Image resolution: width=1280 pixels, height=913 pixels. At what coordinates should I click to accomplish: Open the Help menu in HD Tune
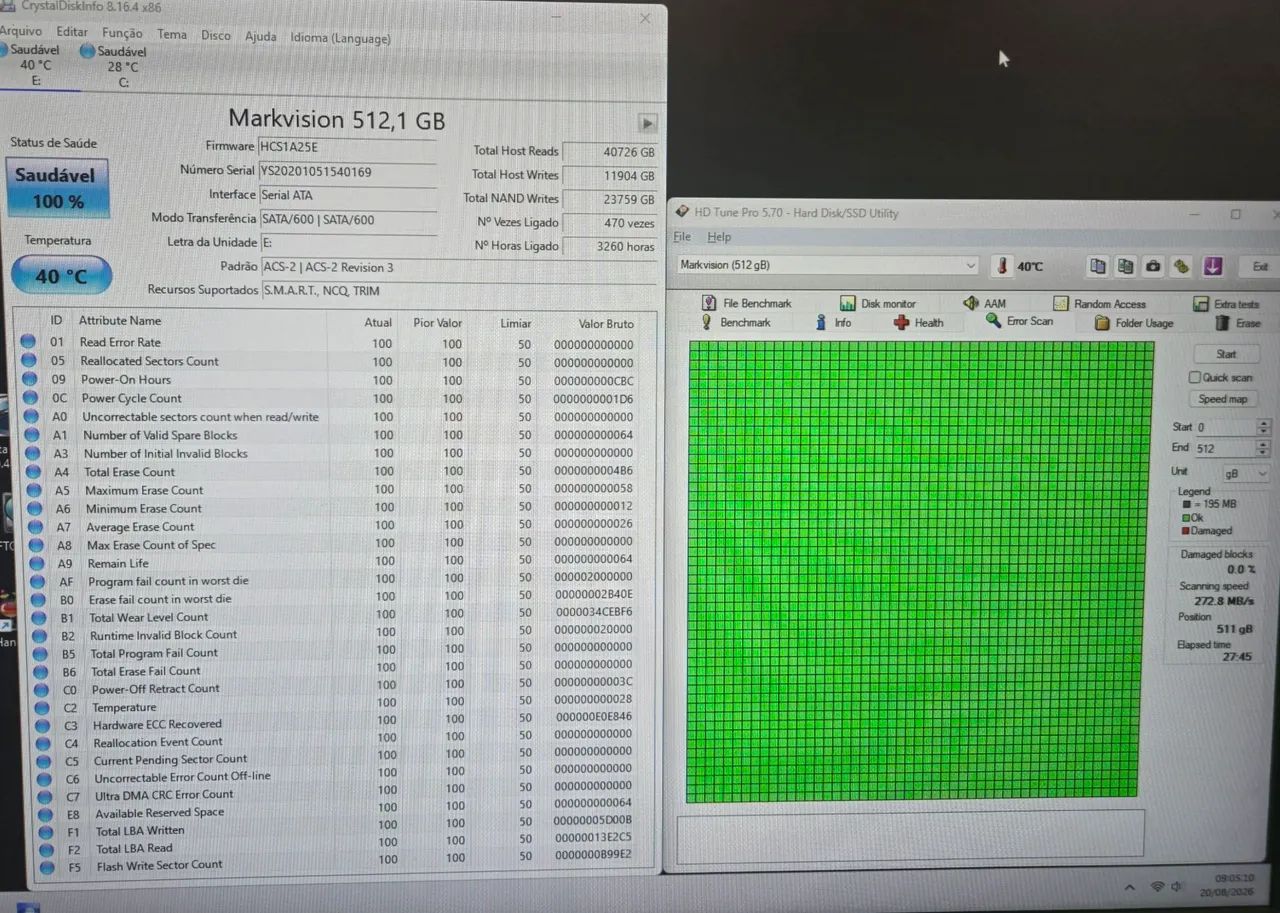[x=719, y=237]
